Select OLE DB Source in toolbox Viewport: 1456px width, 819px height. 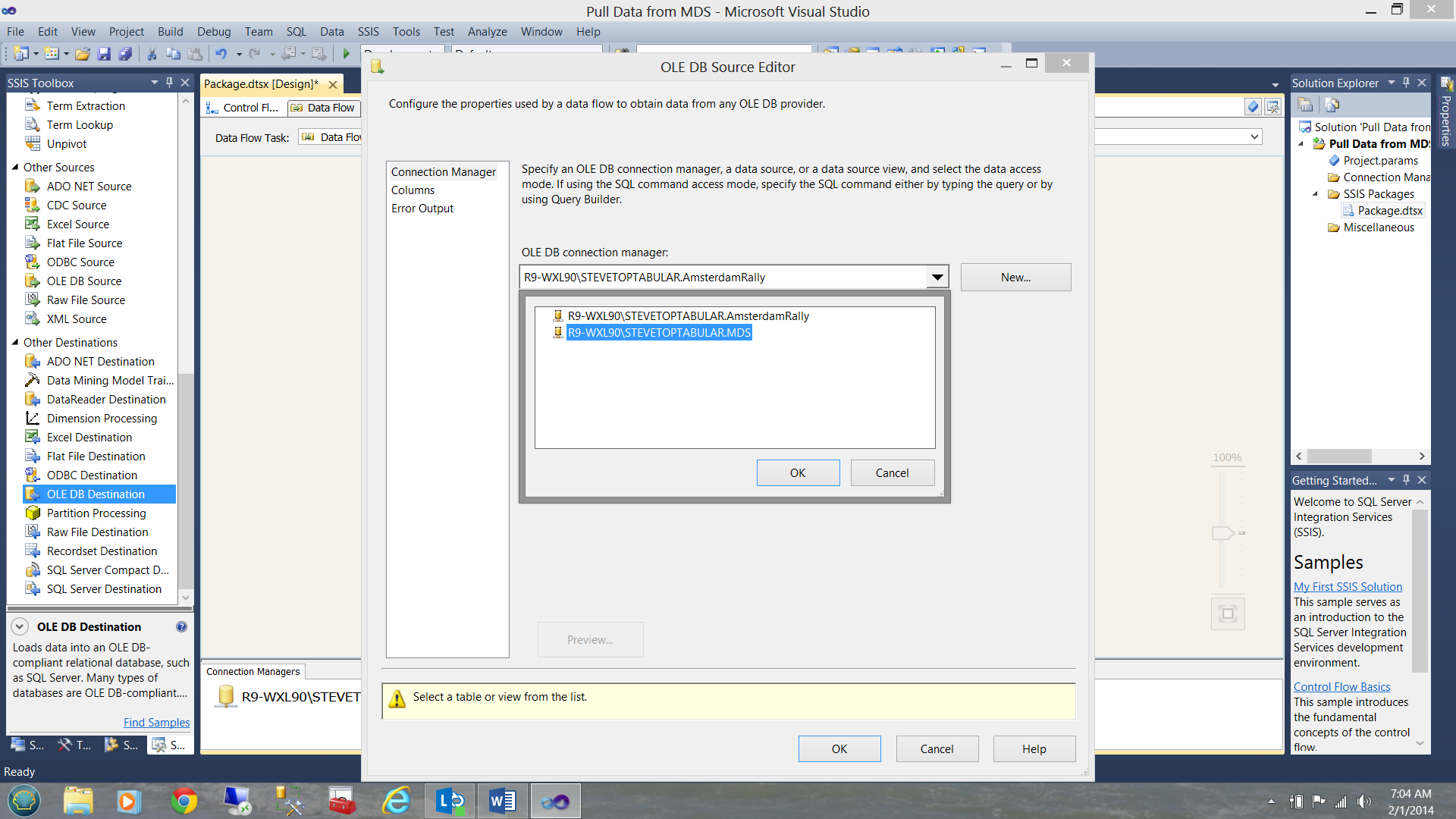pos(83,281)
